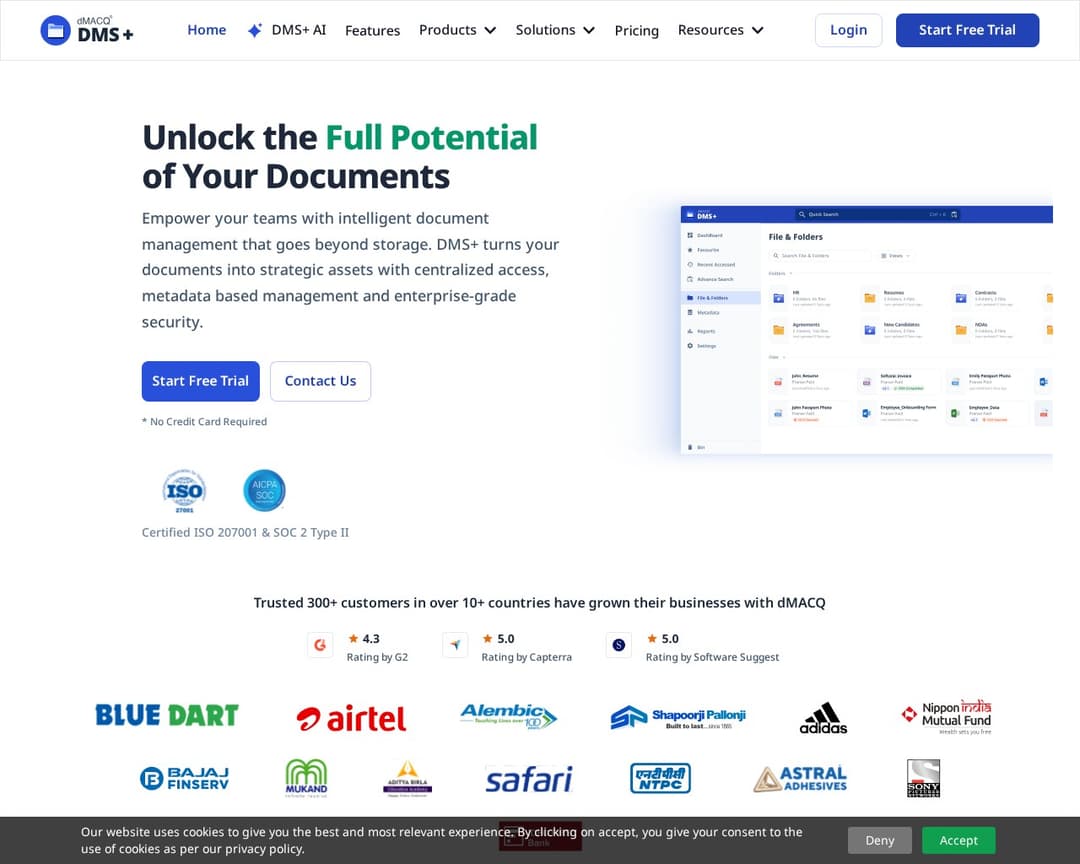Click the Sony logo
1080x864 pixels.
pos(924,779)
